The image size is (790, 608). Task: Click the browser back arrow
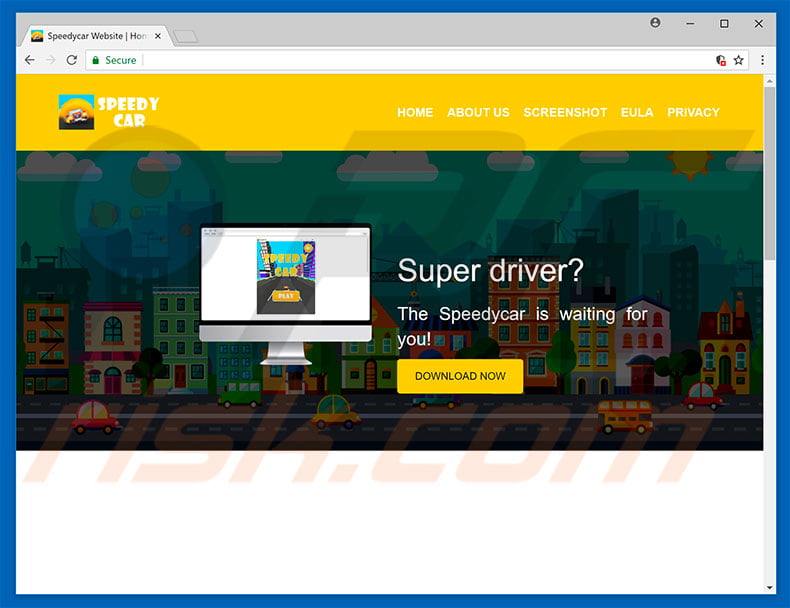(30, 60)
